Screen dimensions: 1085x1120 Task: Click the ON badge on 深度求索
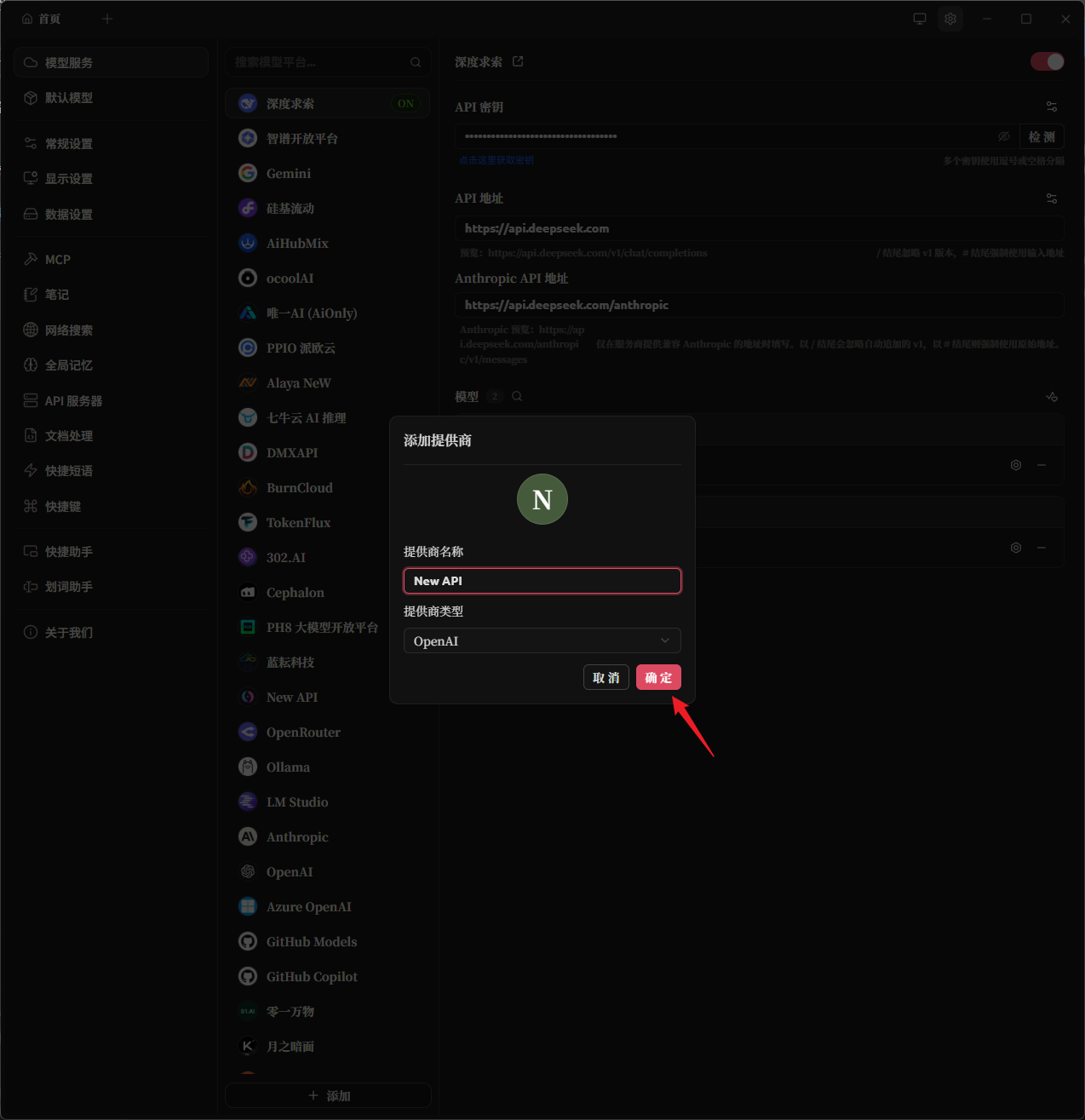point(405,104)
